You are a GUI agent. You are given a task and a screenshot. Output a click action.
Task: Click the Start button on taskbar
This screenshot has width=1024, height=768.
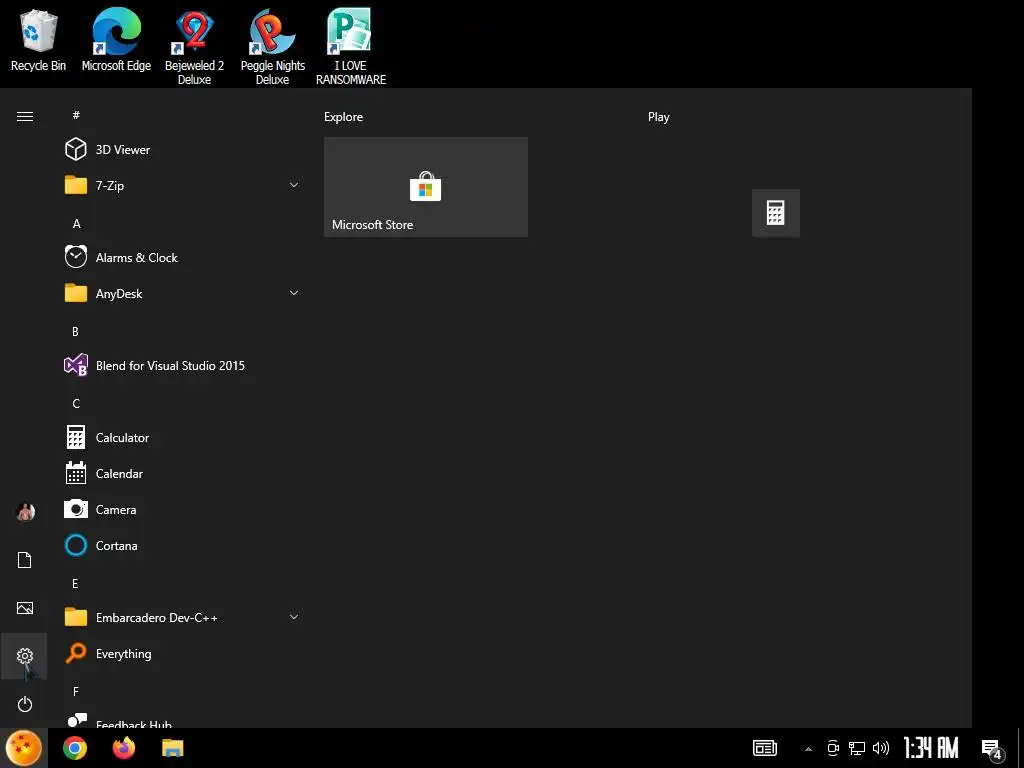24,748
